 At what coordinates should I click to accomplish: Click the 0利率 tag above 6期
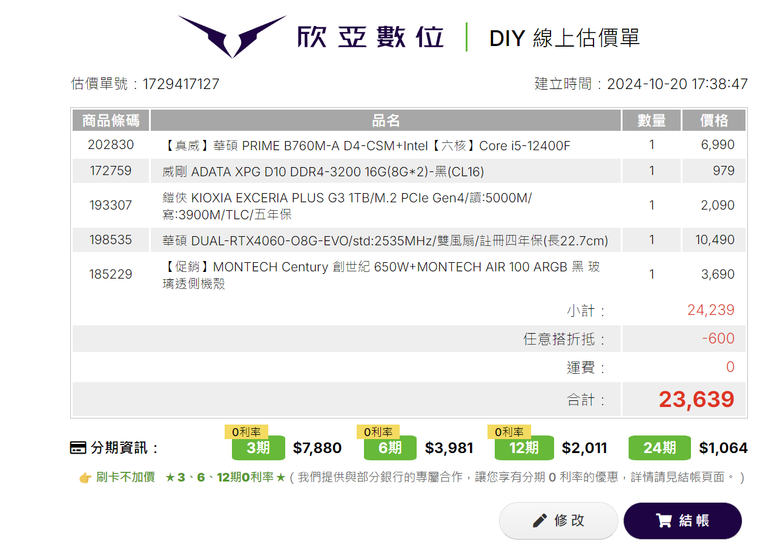378,432
